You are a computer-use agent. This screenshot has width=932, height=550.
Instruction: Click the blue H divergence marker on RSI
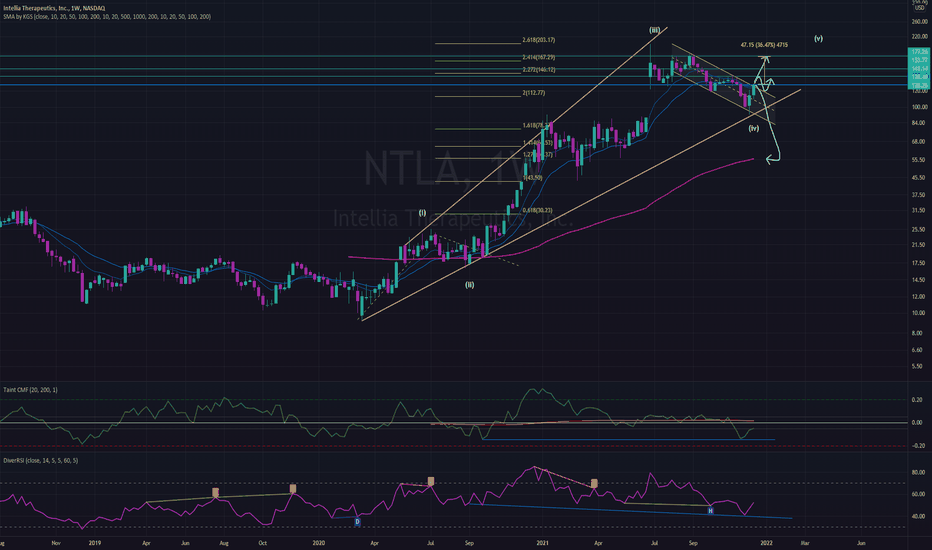pos(710,511)
